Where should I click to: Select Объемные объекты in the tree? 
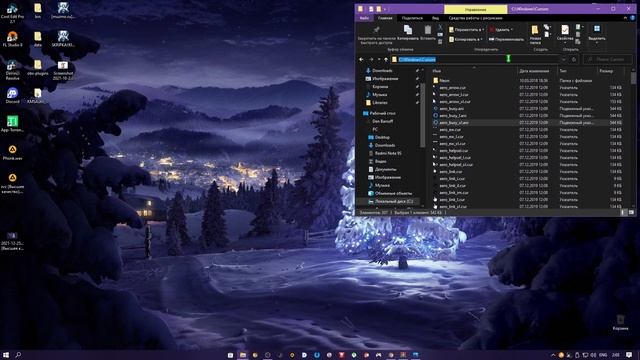[393, 193]
